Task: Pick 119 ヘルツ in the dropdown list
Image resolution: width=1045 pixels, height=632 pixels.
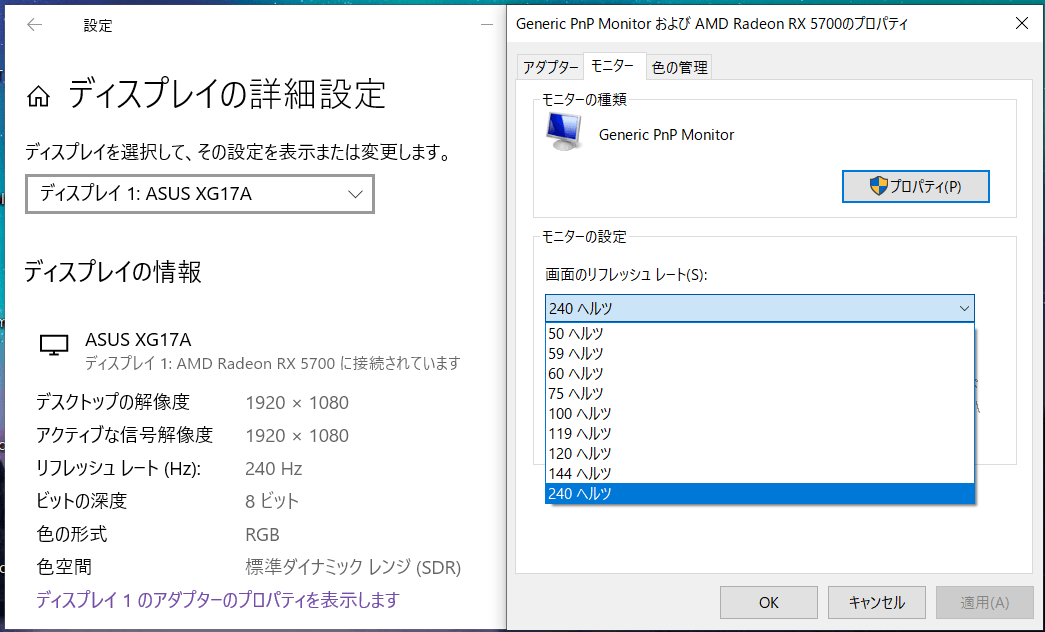Action: (x=760, y=433)
